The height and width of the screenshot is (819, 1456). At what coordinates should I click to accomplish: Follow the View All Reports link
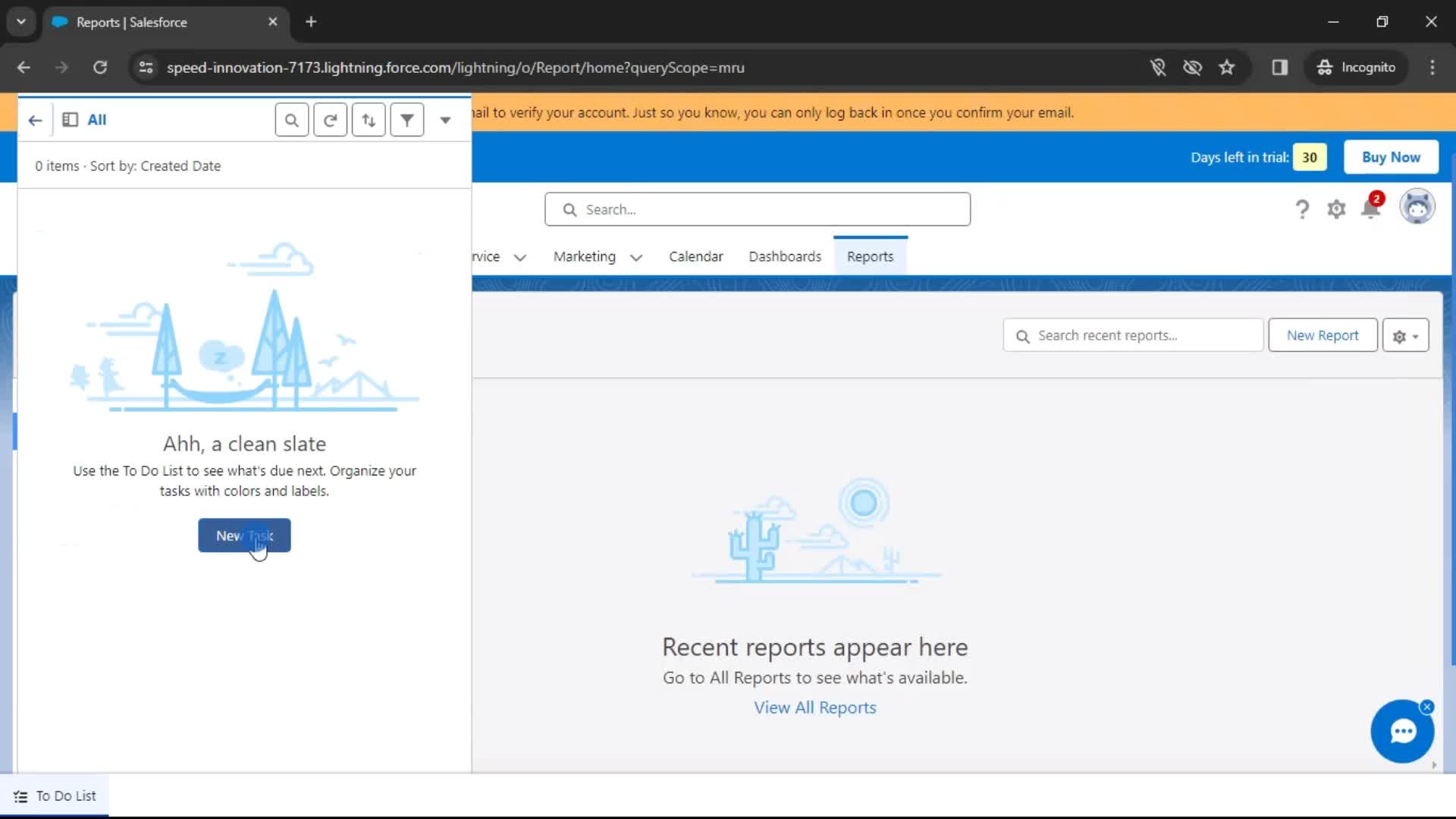[x=815, y=708]
